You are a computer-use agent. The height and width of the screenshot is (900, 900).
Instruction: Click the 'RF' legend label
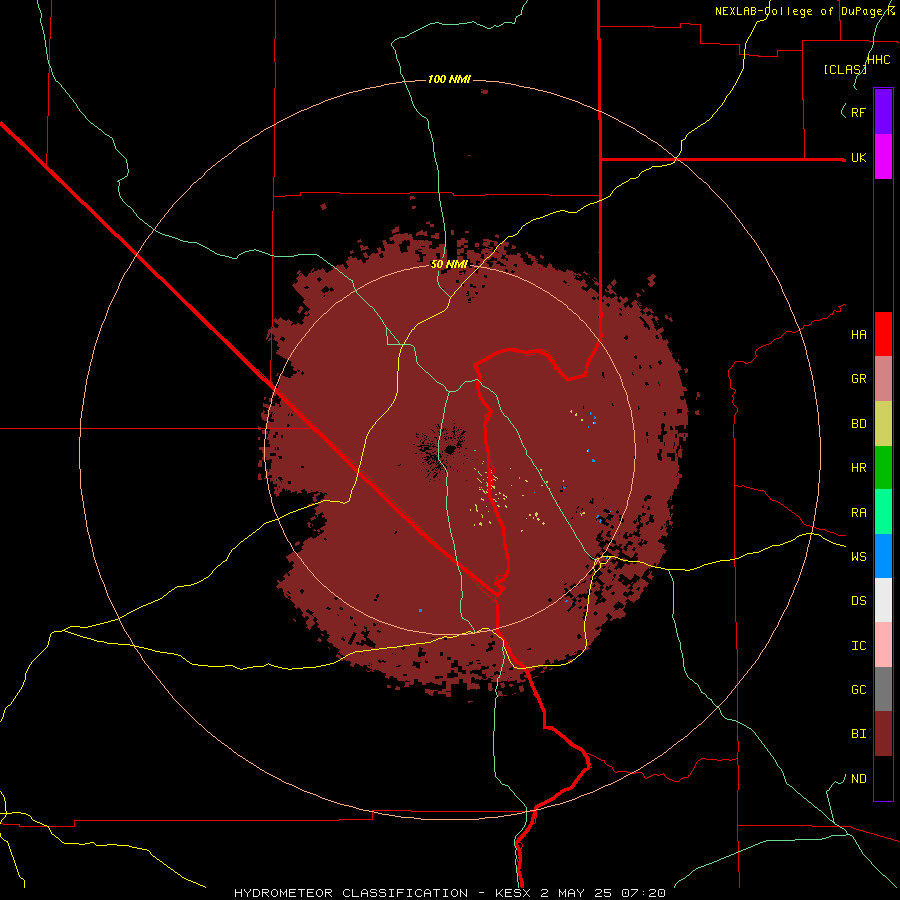[x=858, y=112]
